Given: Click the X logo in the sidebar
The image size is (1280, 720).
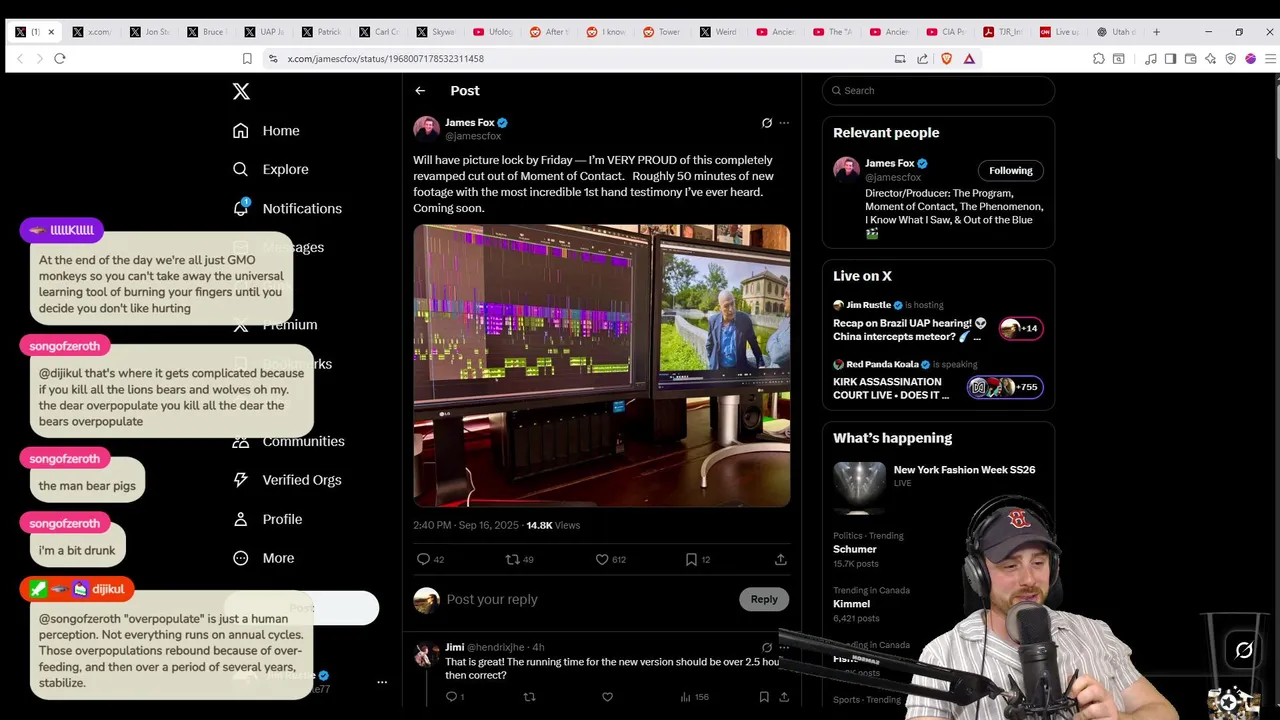Looking at the screenshot, I should pyautogui.click(x=241, y=91).
